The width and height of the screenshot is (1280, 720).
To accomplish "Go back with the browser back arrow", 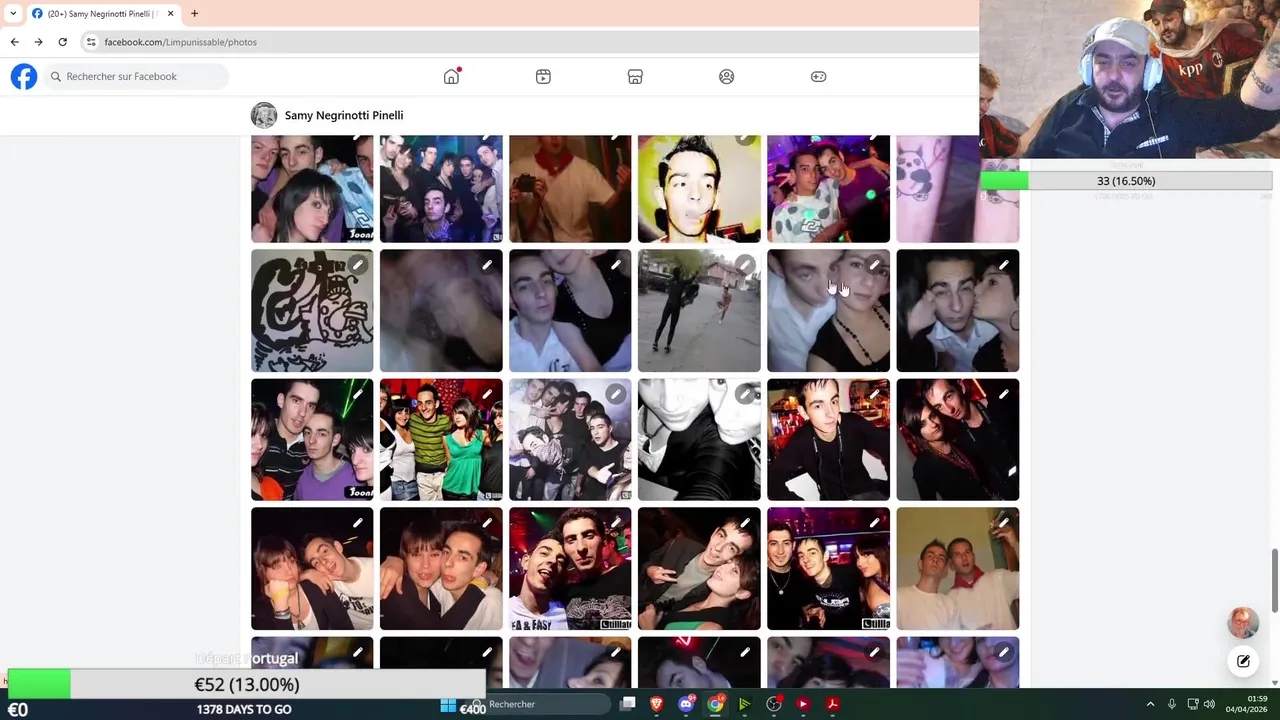I will pyautogui.click(x=14, y=42).
